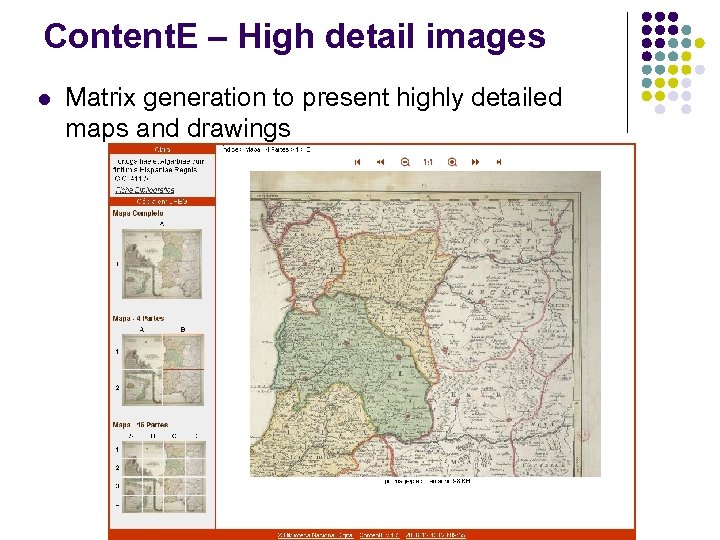Select cell A4 of the 16-part map

(132, 504)
